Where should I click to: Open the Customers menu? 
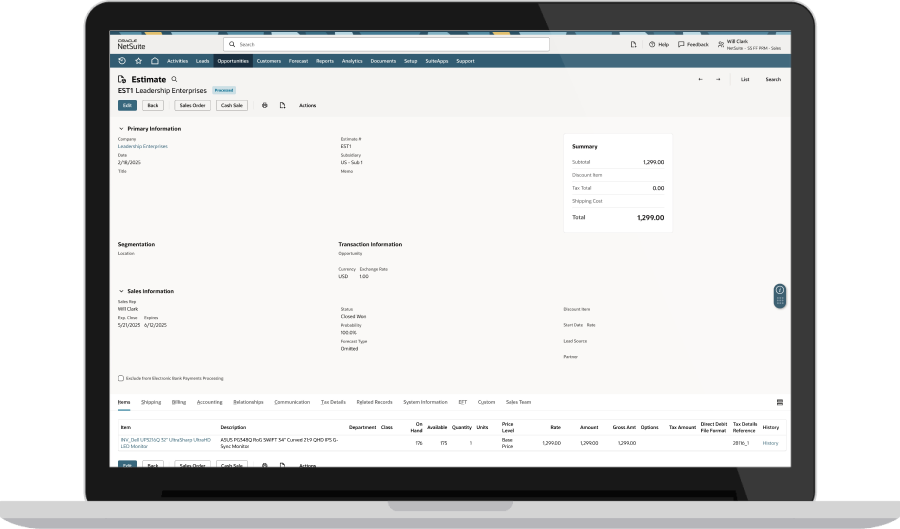pos(269,61)
